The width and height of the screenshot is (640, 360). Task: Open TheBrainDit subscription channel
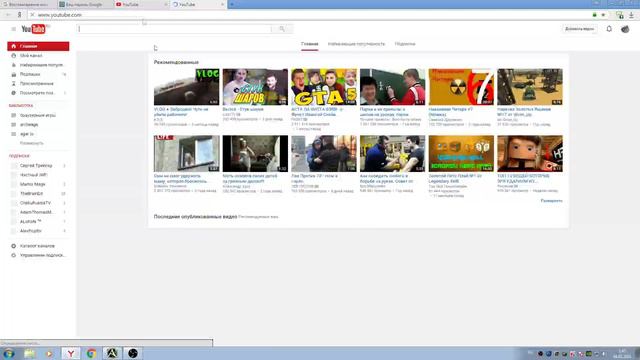(x=38, y=193)
